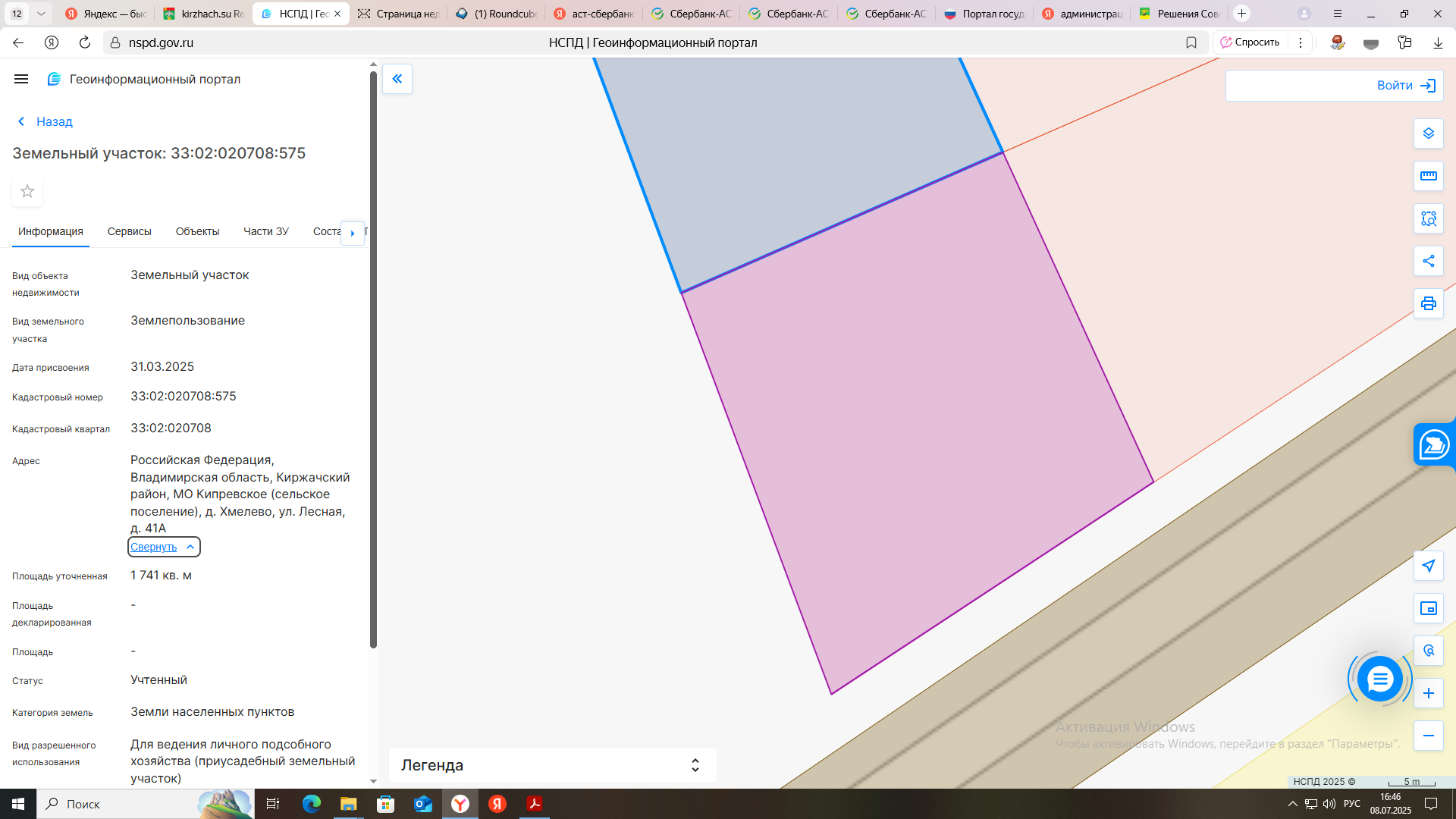
Task: Expand the Легенда panel
Action: (695, 765)
